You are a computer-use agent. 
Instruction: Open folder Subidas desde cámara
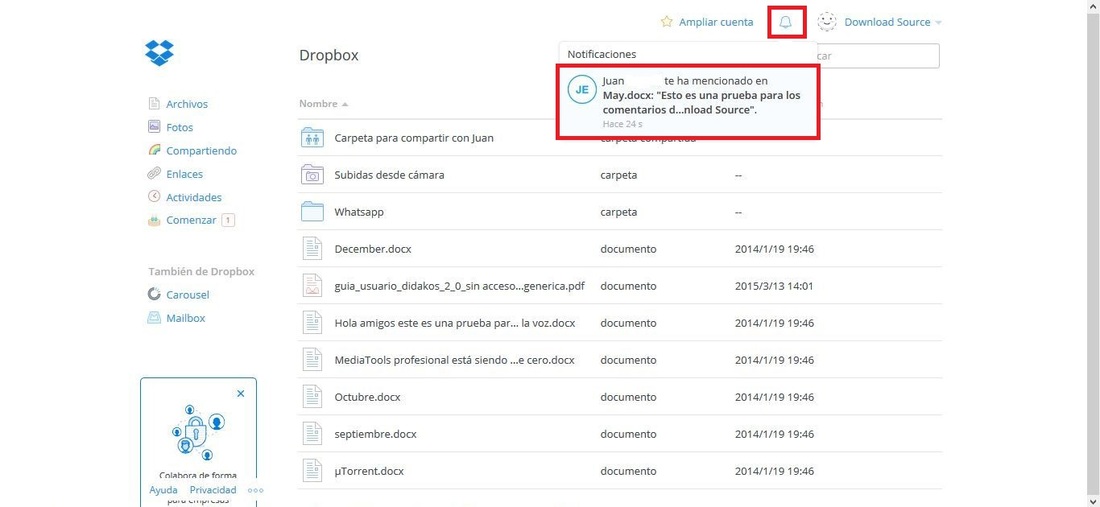point(389,175)
